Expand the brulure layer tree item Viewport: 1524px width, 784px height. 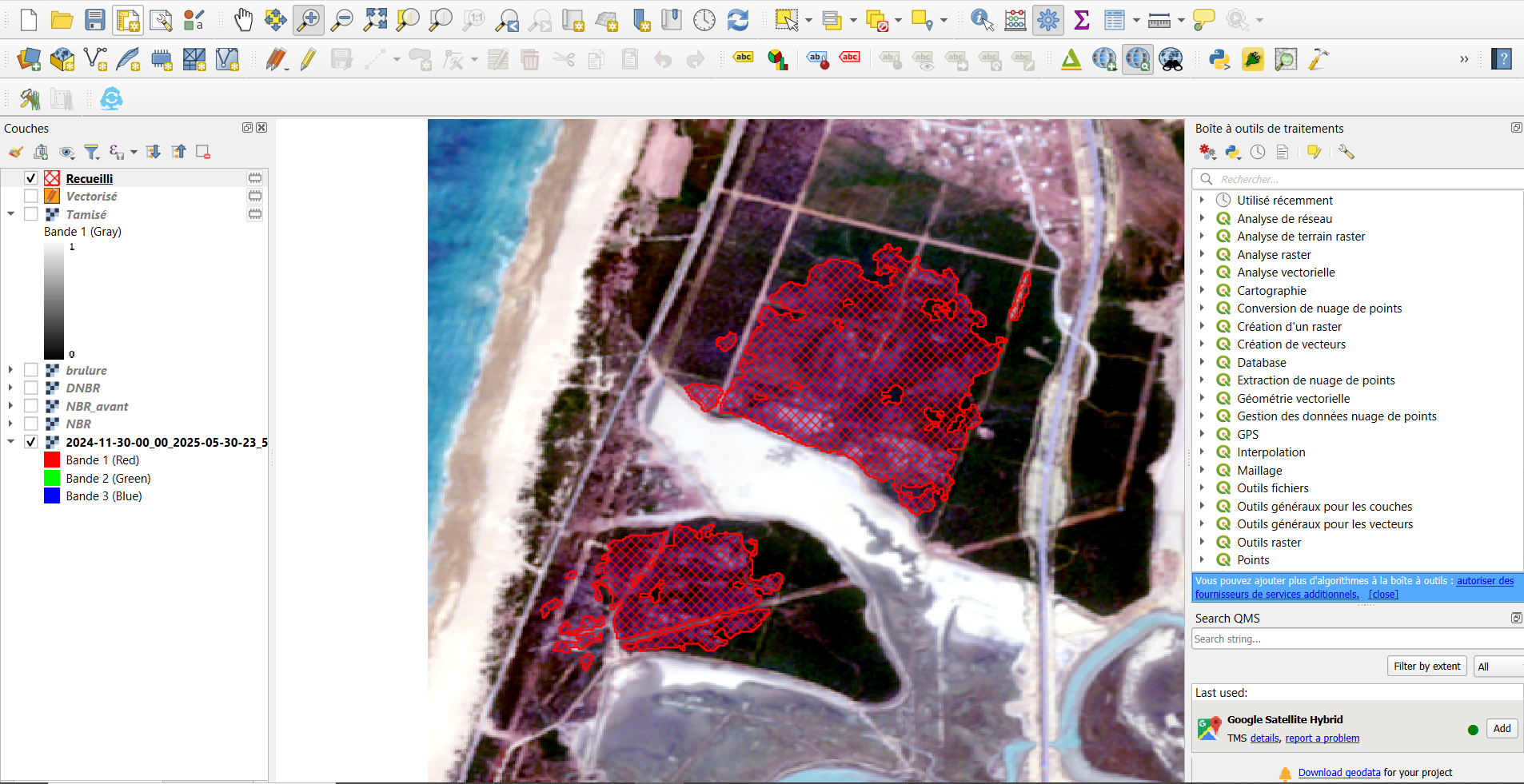(x=10, y=370)
